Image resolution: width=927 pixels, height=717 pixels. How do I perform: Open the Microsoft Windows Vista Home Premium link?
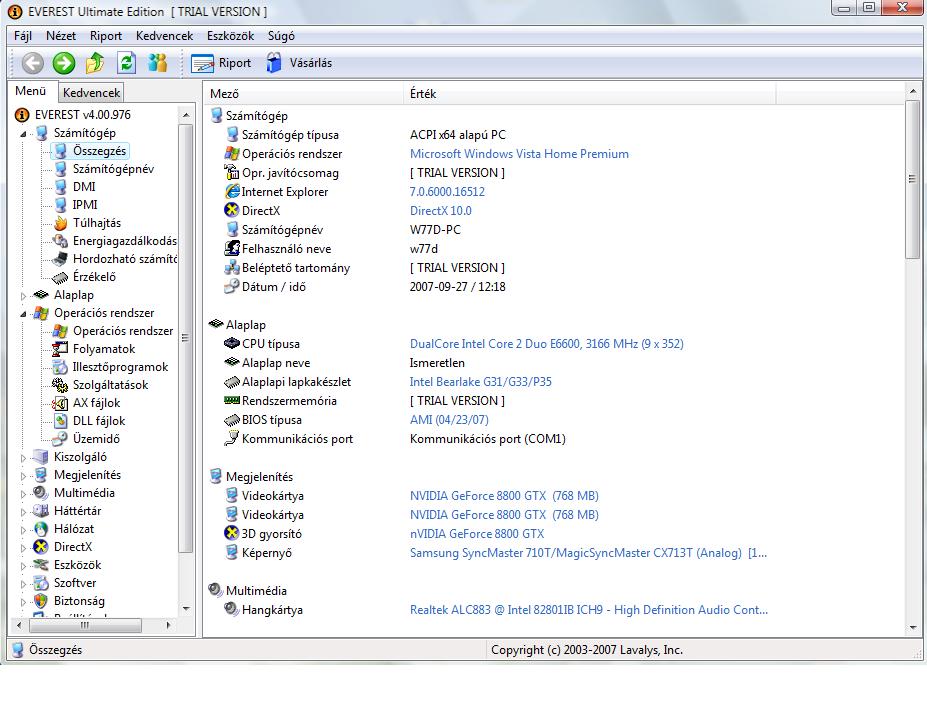(x=519, y=154)
